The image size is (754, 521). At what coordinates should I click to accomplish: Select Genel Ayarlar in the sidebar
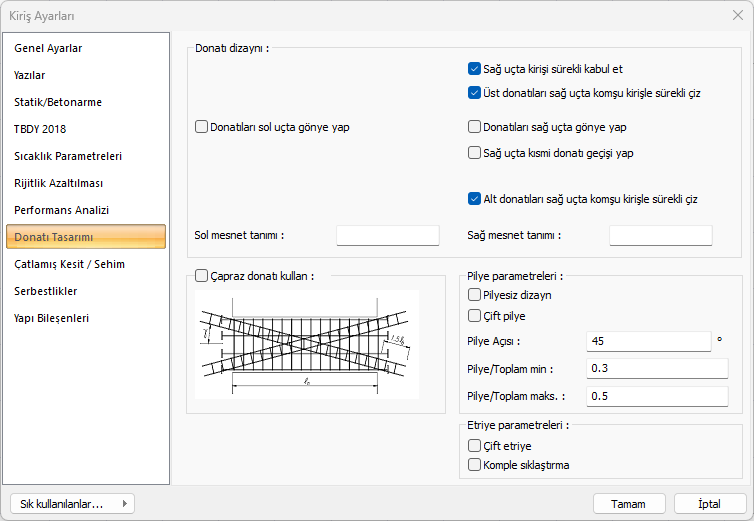48,48
